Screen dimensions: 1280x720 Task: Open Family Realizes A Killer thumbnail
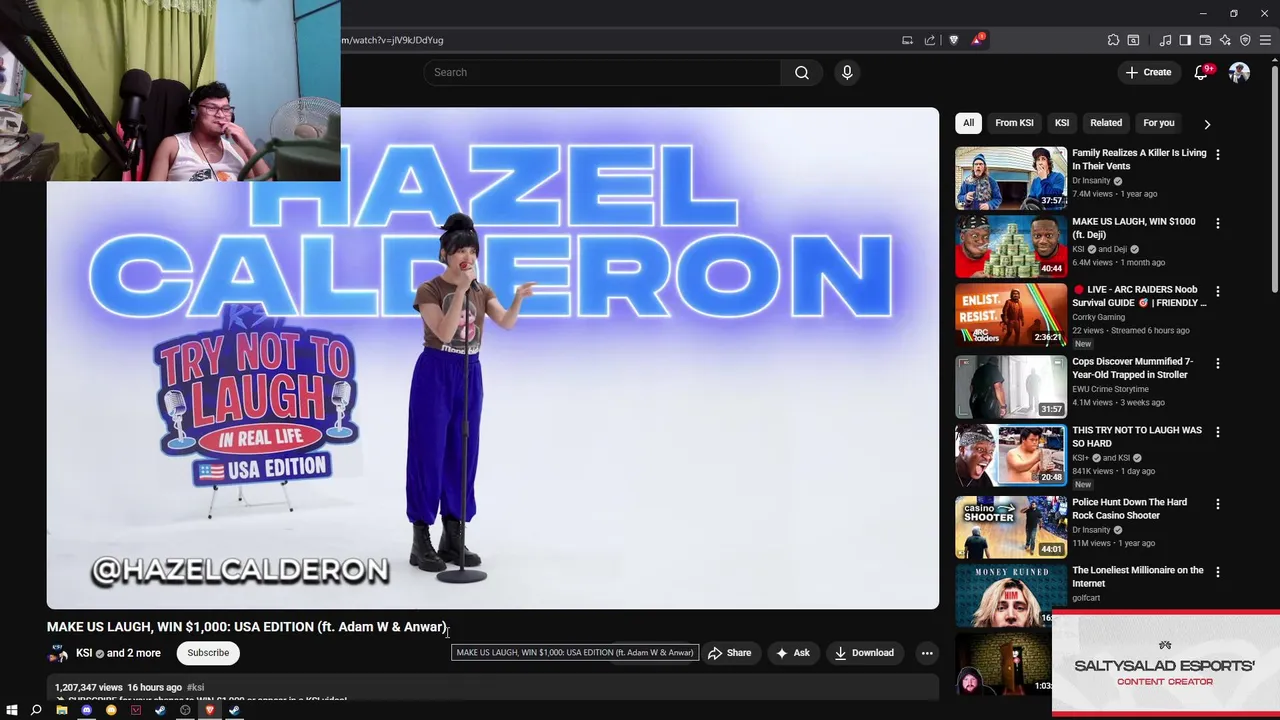pos(1010,178)
